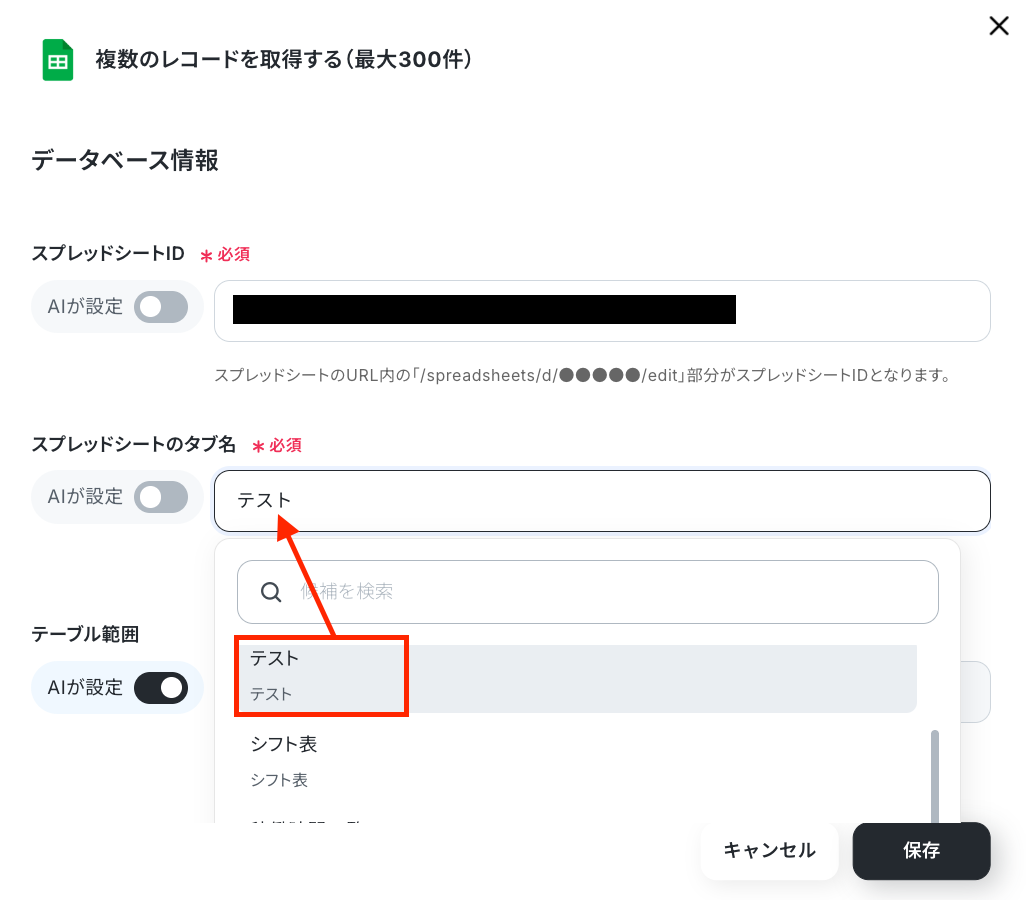Viewport: 1026px width, 900px height.
Task: Click the red 必須 asterisk beside スプレッドシートID
Action: point(206,255)
